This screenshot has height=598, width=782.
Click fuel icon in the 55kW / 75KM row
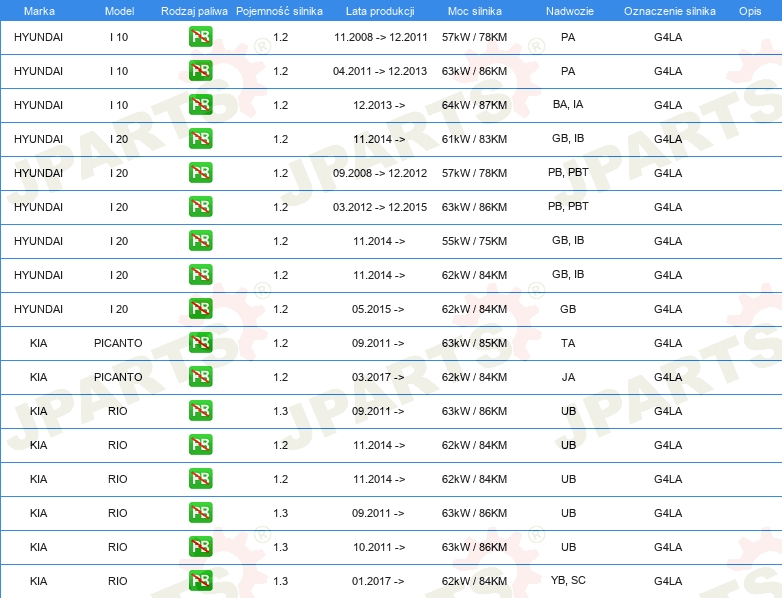point(200,240)
